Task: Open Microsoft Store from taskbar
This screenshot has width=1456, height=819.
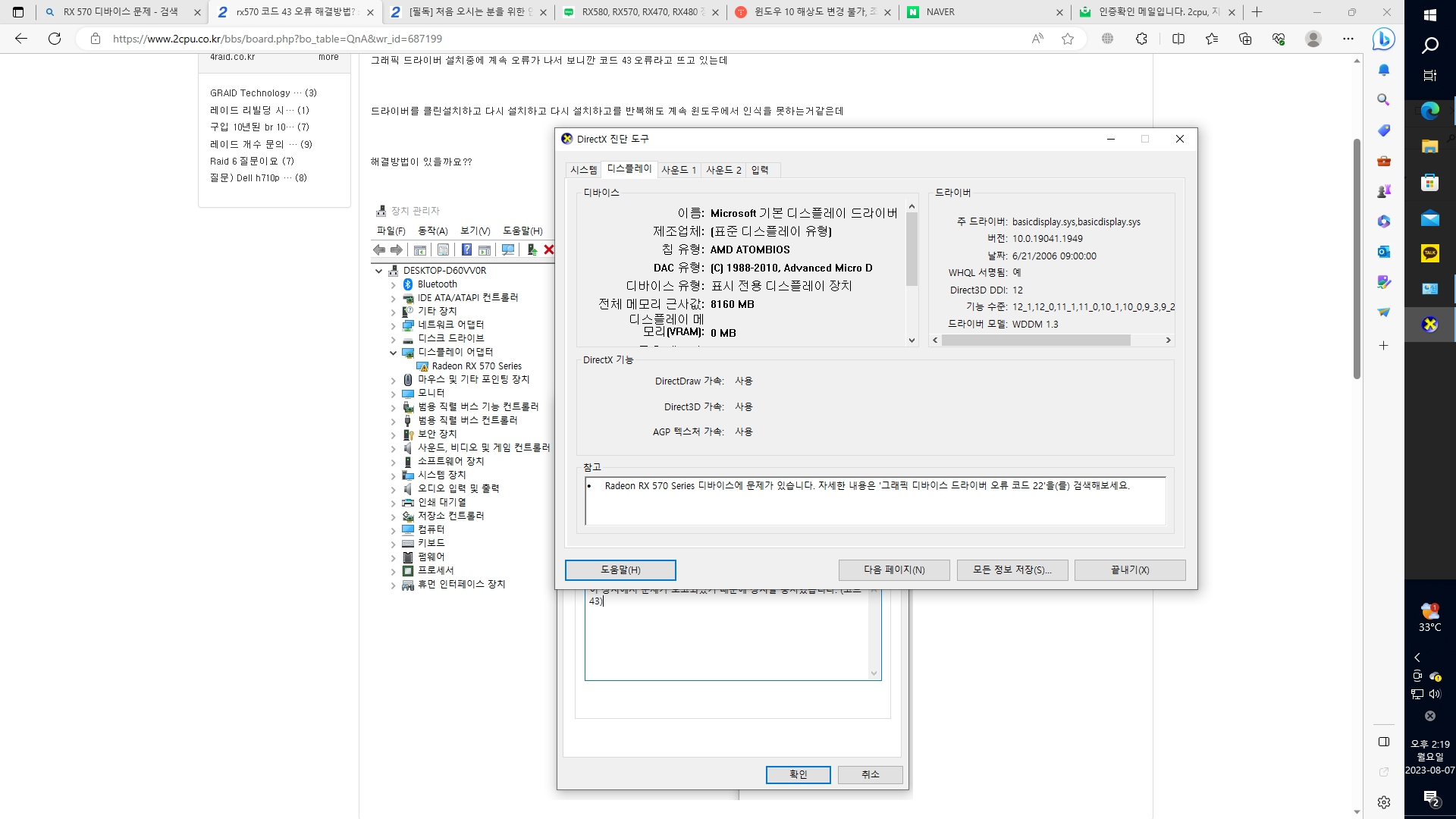Action: tap(1430, 182)
